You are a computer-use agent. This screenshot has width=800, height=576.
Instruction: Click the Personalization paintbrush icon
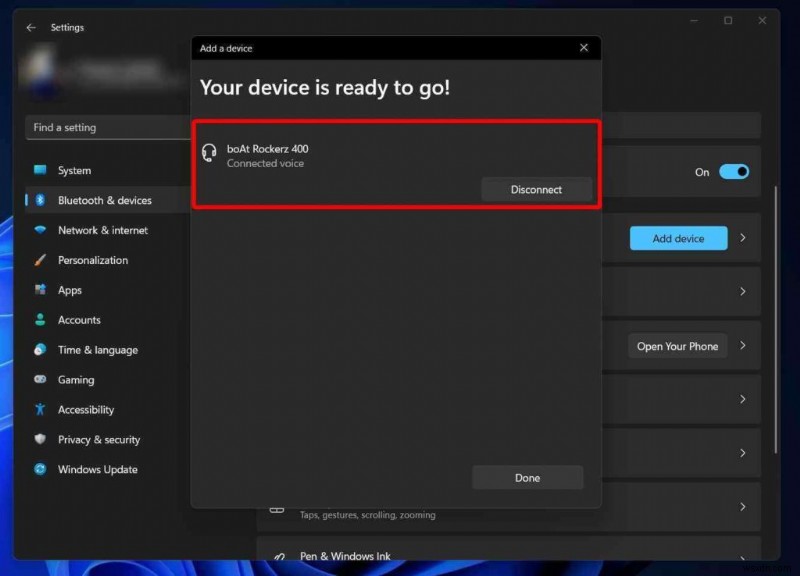coord(40,260)
